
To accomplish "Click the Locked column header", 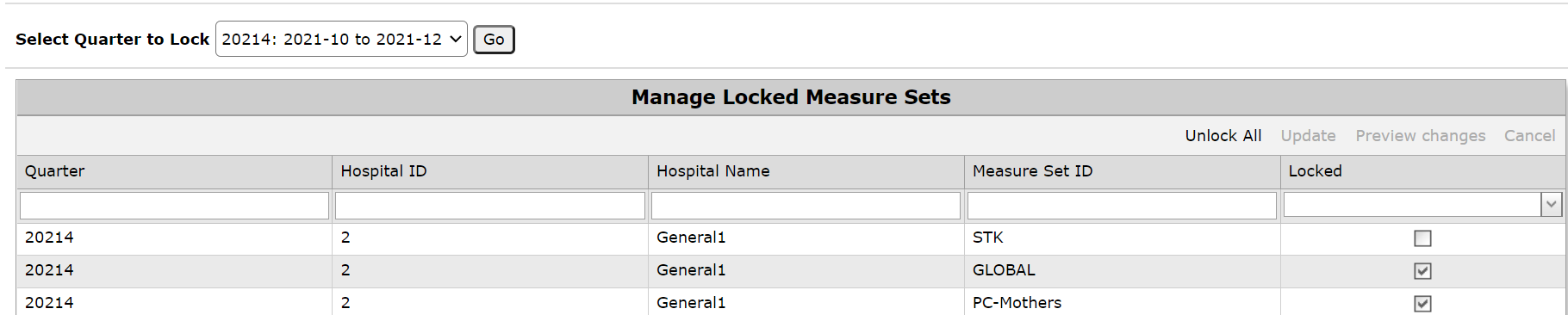I will [1315, 171].
